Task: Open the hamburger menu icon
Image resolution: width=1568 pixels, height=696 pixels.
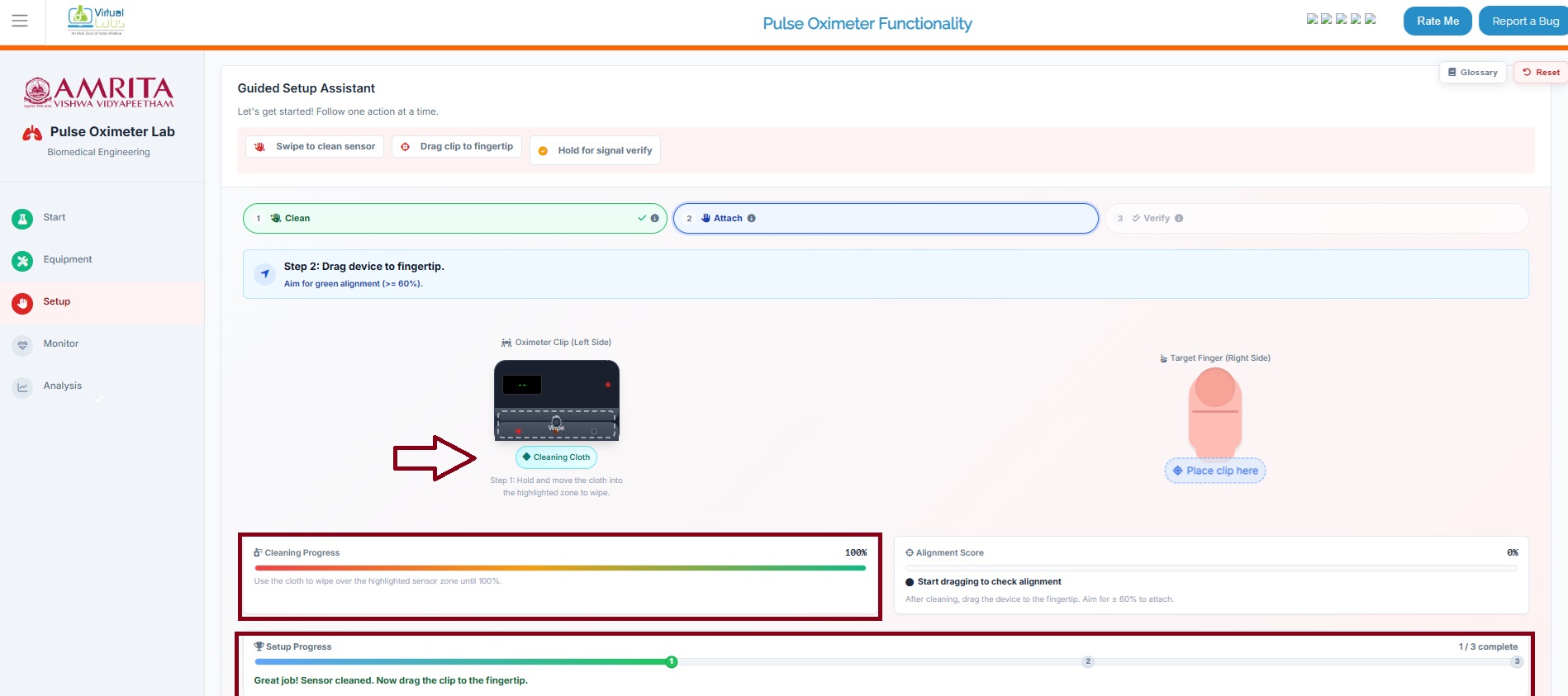Action: click(x=20, y=21)
